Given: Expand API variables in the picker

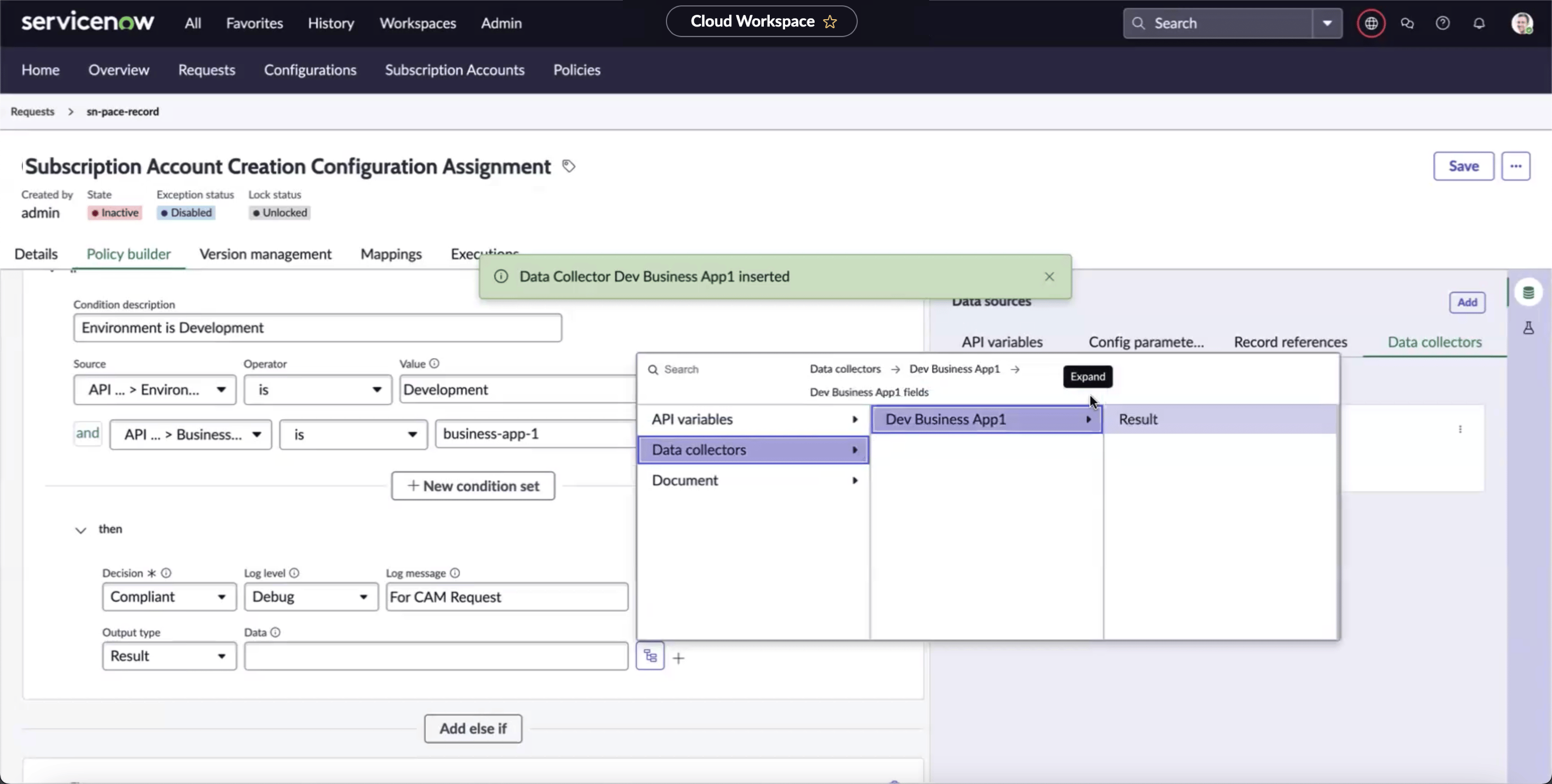Looking at the screenshot, I should [x=753, y=419].
